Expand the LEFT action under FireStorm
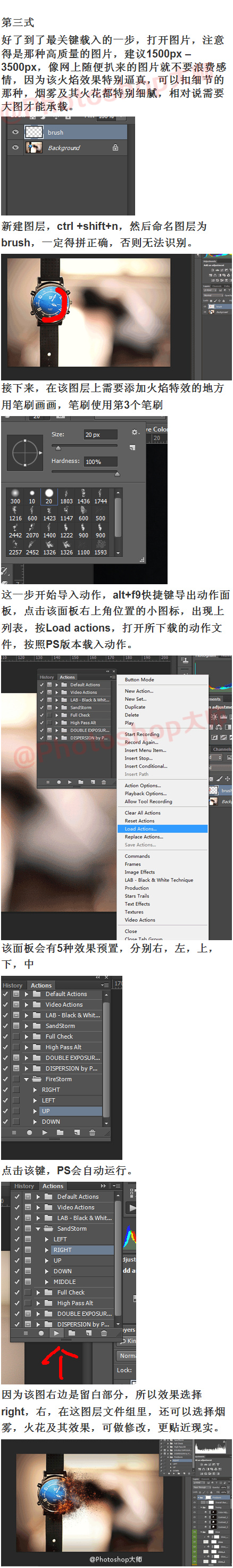Viewport: 233px width, 1568px height. click(35, 1100)
